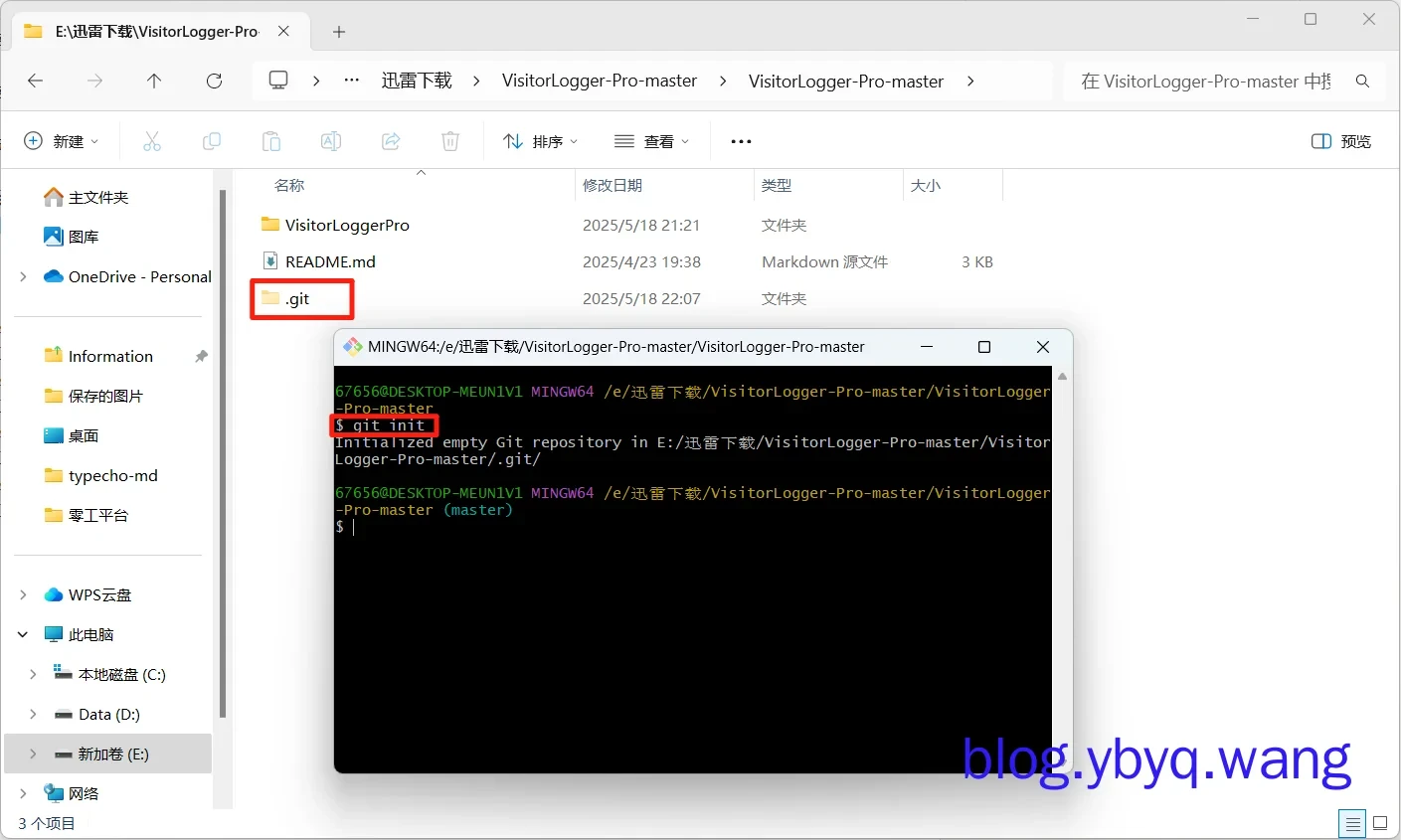Click 迅雷下载 in the address bar

click(x=417, y=81)
